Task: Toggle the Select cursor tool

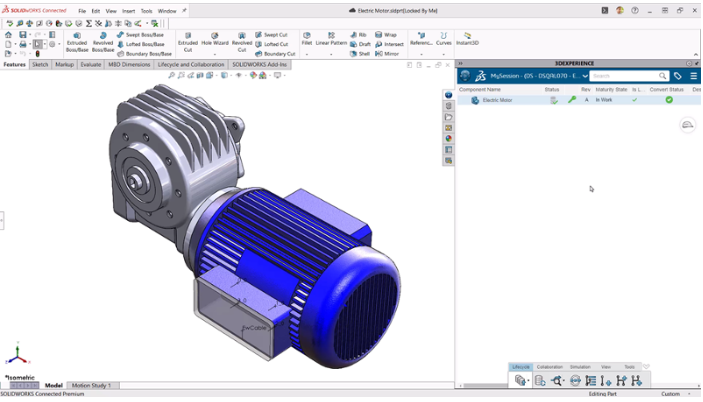Action: coord(38,44)
